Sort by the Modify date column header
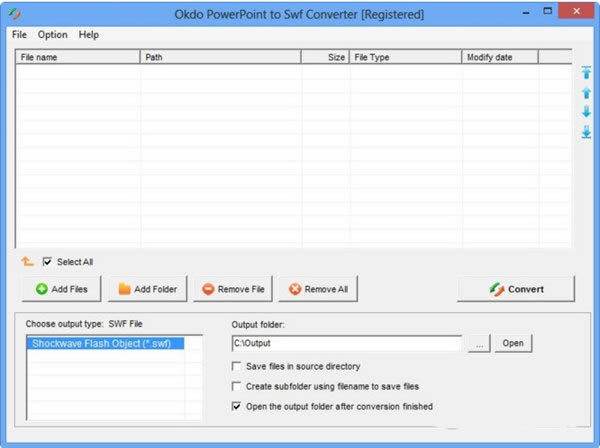 500,57
